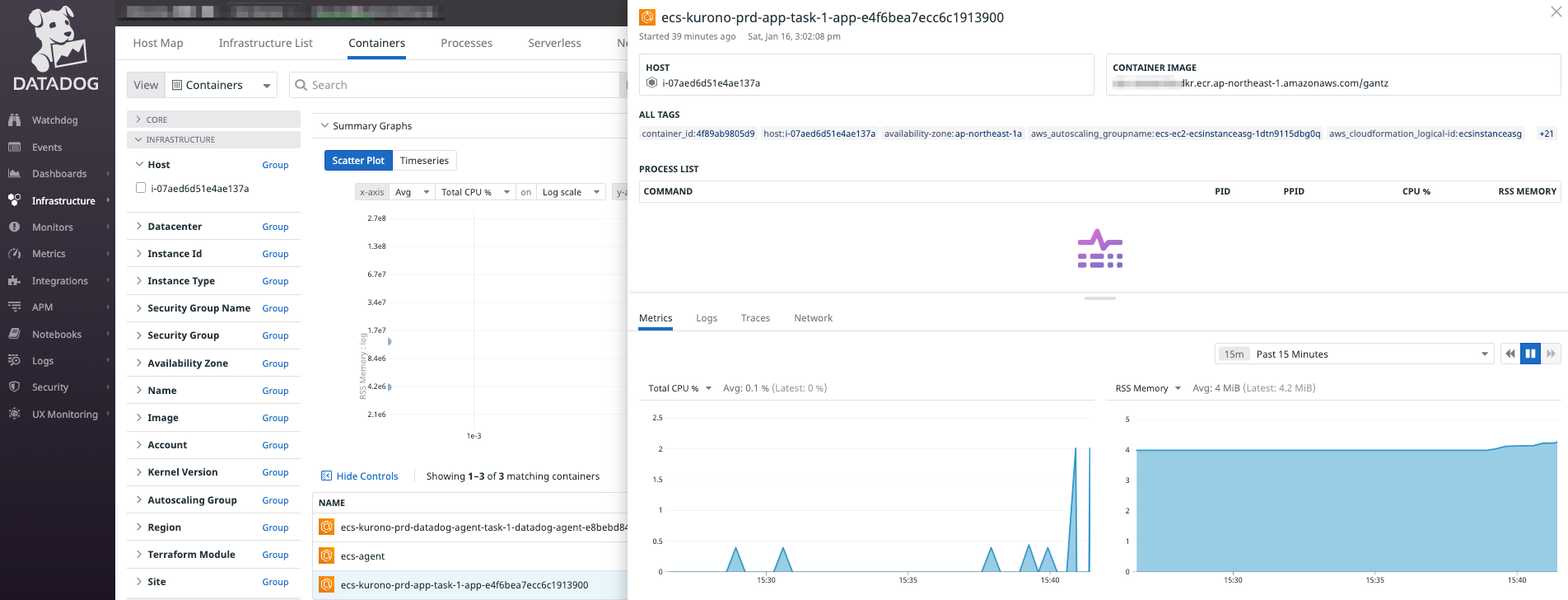Switch to Traces tab in container panel
The height and width of the screenshot is (600, 1568).
[x=755, y=318]
